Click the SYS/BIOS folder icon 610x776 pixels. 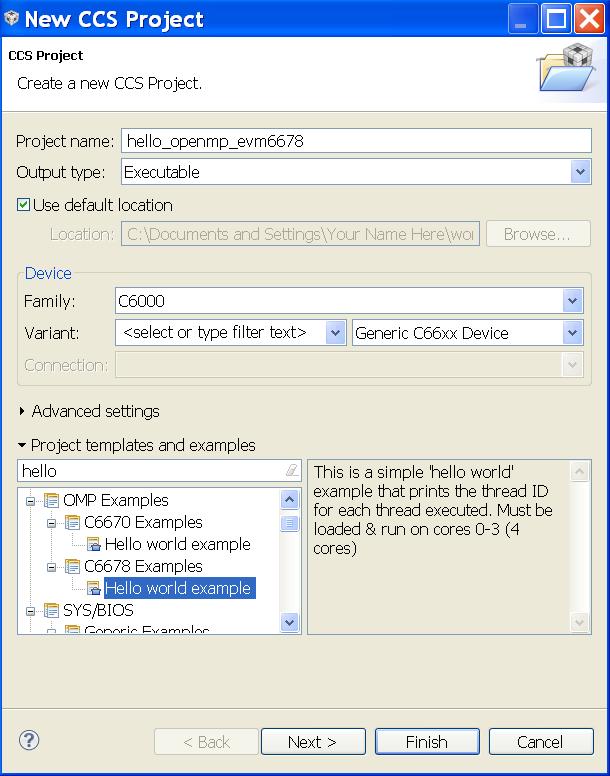click(x=52, y=610)
